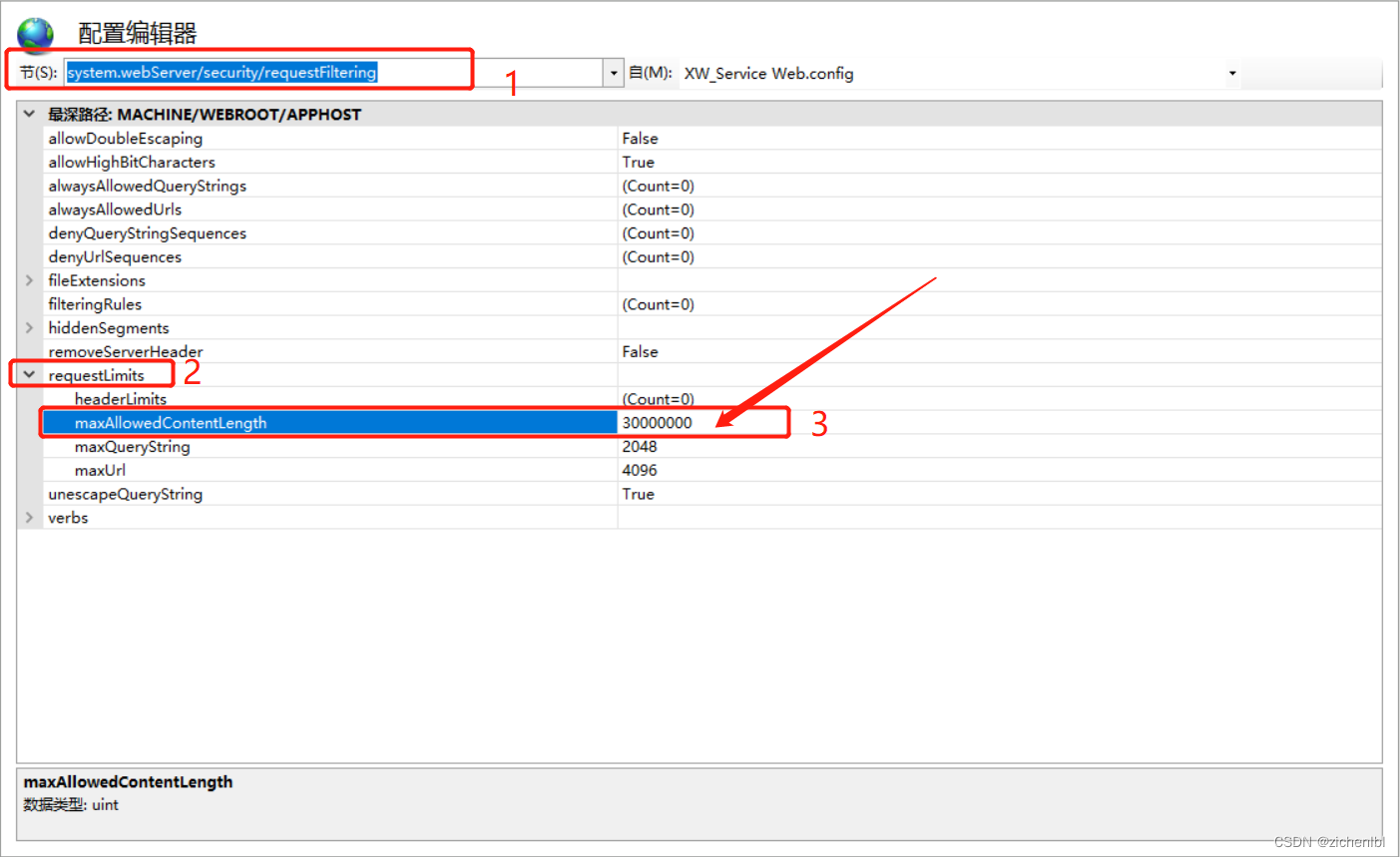Image resolution: width=1400 pixels, height=857 pixels.
Task: Click the 2048 value of maxQueryString
Action: point(640,447)
